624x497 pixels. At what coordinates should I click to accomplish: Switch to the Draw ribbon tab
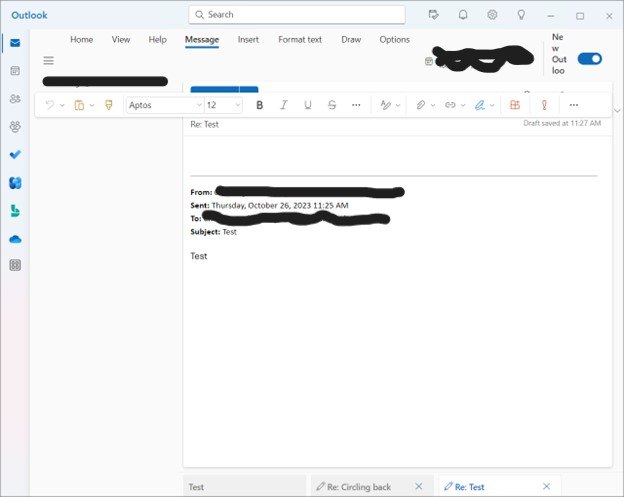(351, 39)
